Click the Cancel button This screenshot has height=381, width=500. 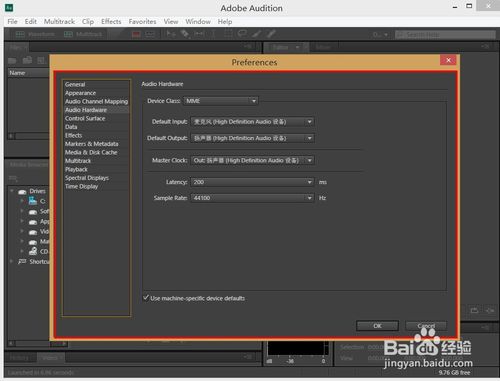(426, 326)
